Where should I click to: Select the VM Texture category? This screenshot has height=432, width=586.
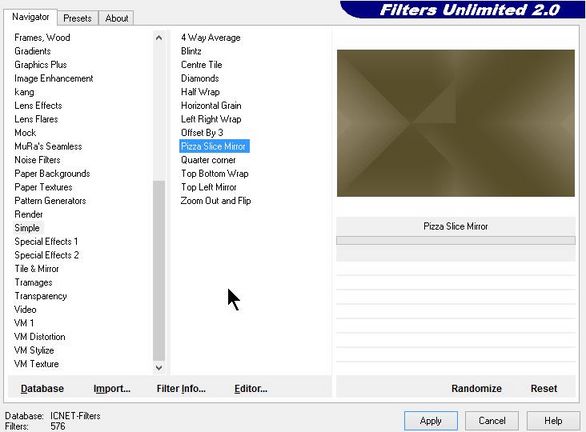pos(36,364)
